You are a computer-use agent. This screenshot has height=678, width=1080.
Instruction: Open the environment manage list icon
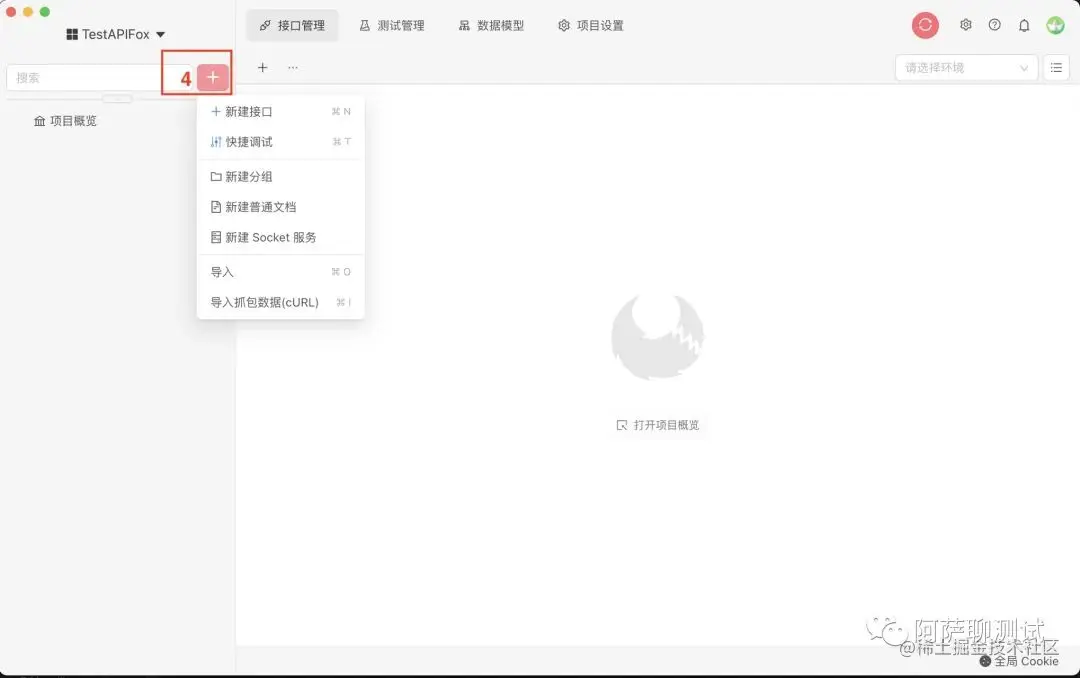(x=1058, y=67)
